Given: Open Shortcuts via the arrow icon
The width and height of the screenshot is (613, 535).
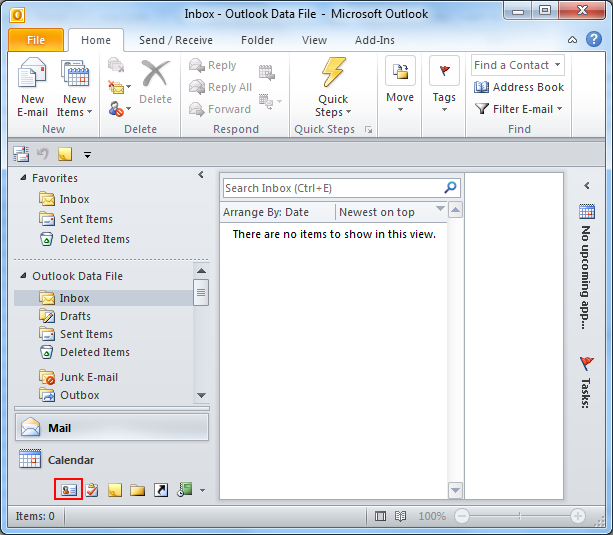Looking at the screenshot, I should pos(161,490).
